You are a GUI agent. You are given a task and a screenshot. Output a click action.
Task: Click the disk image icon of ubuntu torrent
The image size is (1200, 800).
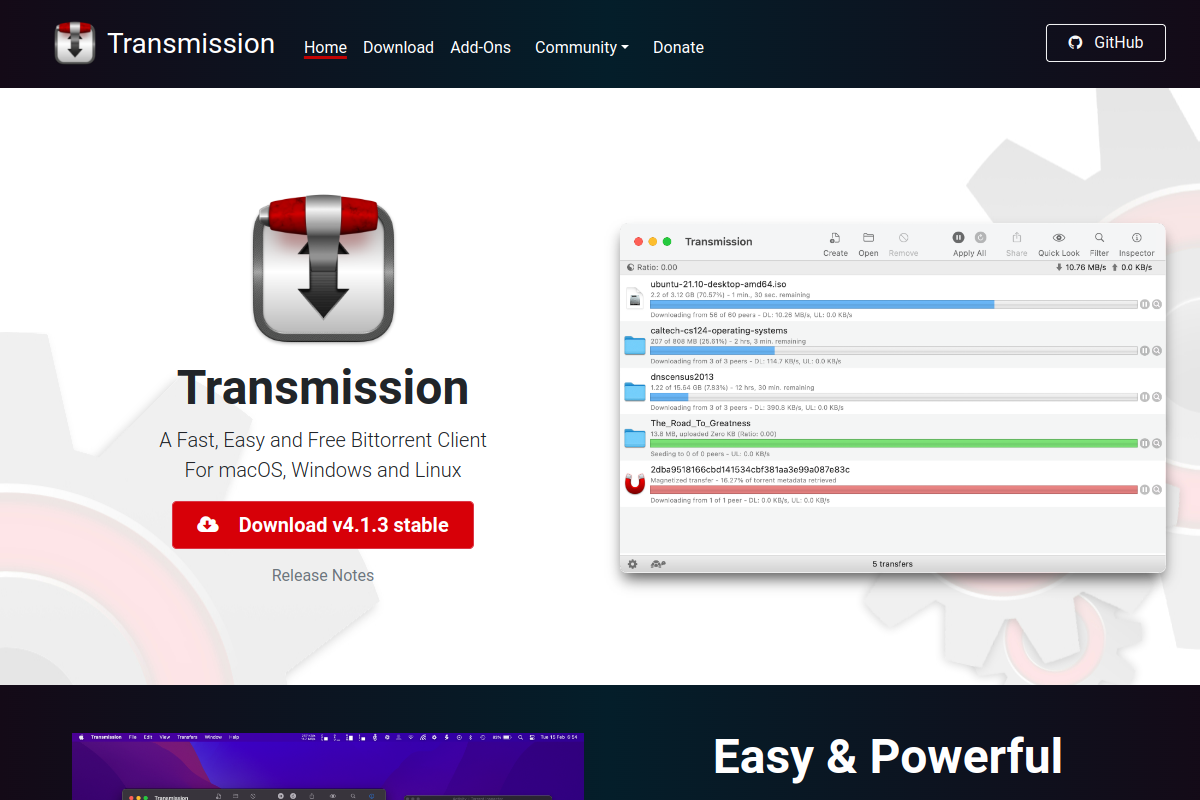tap(634, 298)
